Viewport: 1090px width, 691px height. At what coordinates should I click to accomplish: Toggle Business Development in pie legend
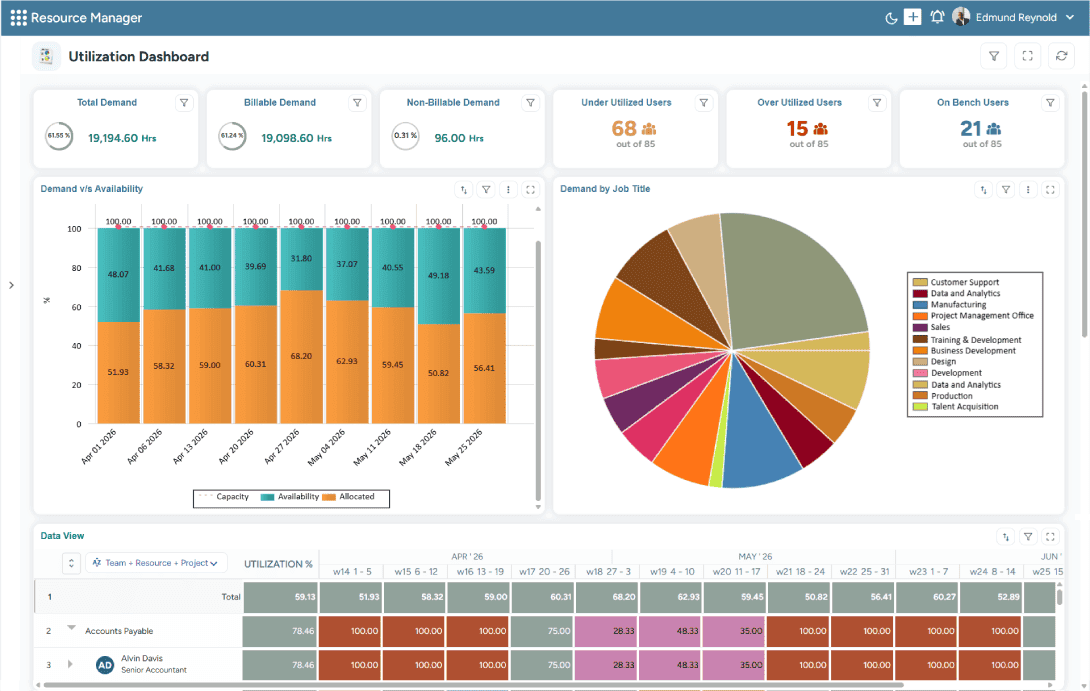coord(964,351)
